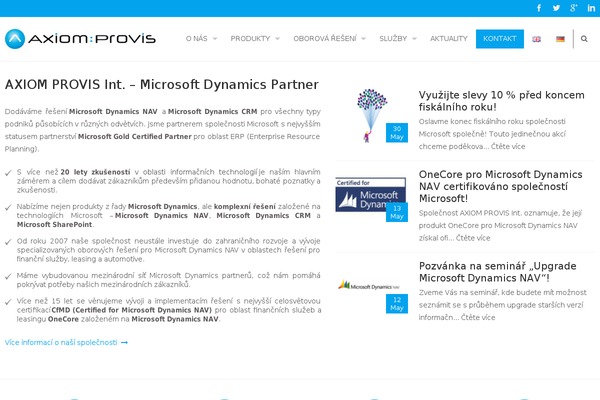Follow 'Více informací o naší společnosti' link
Screen dimensions: 600x400
pyautogui.click(x=66, y=342)
